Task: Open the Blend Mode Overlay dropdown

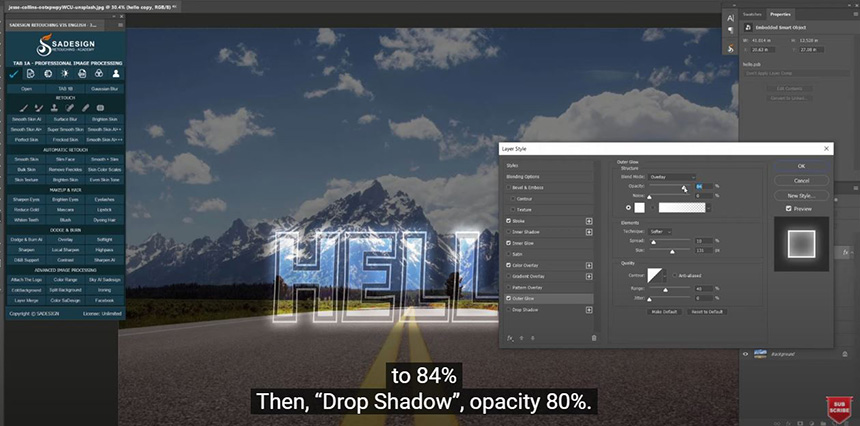Action: coord(671,177)
